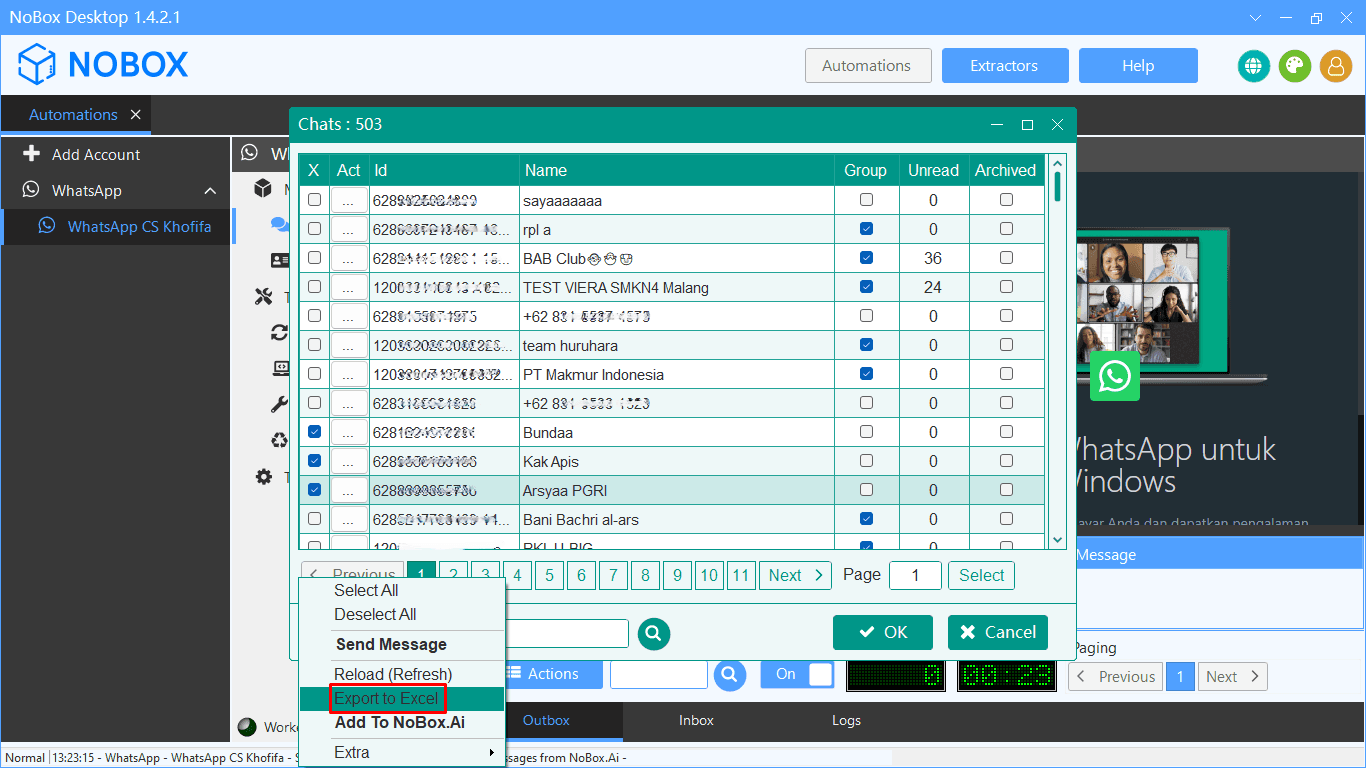Choose Export to Excel from context menu
The height and width of the screenshot is (768, 1366).
386,698
